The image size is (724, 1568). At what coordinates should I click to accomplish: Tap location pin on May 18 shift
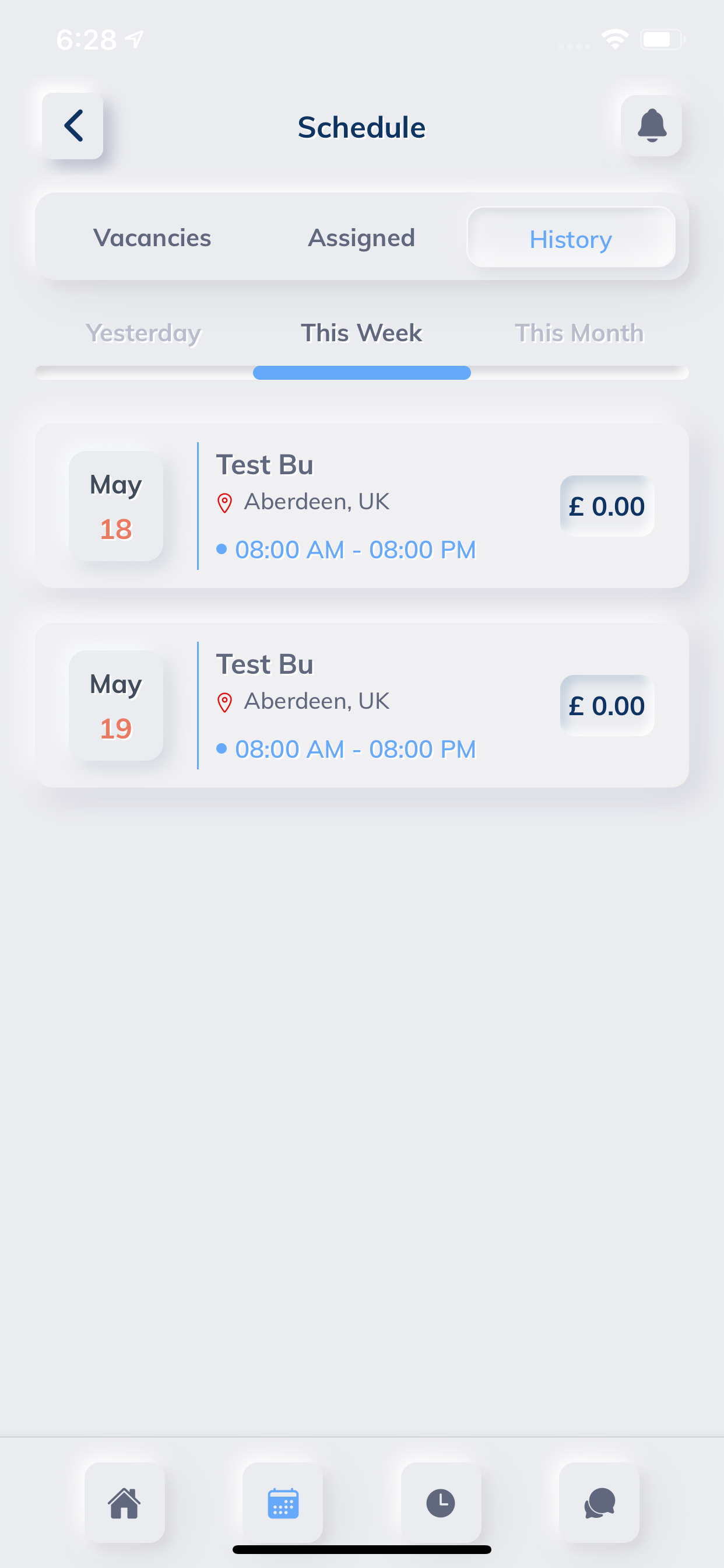tap(224, 503)
